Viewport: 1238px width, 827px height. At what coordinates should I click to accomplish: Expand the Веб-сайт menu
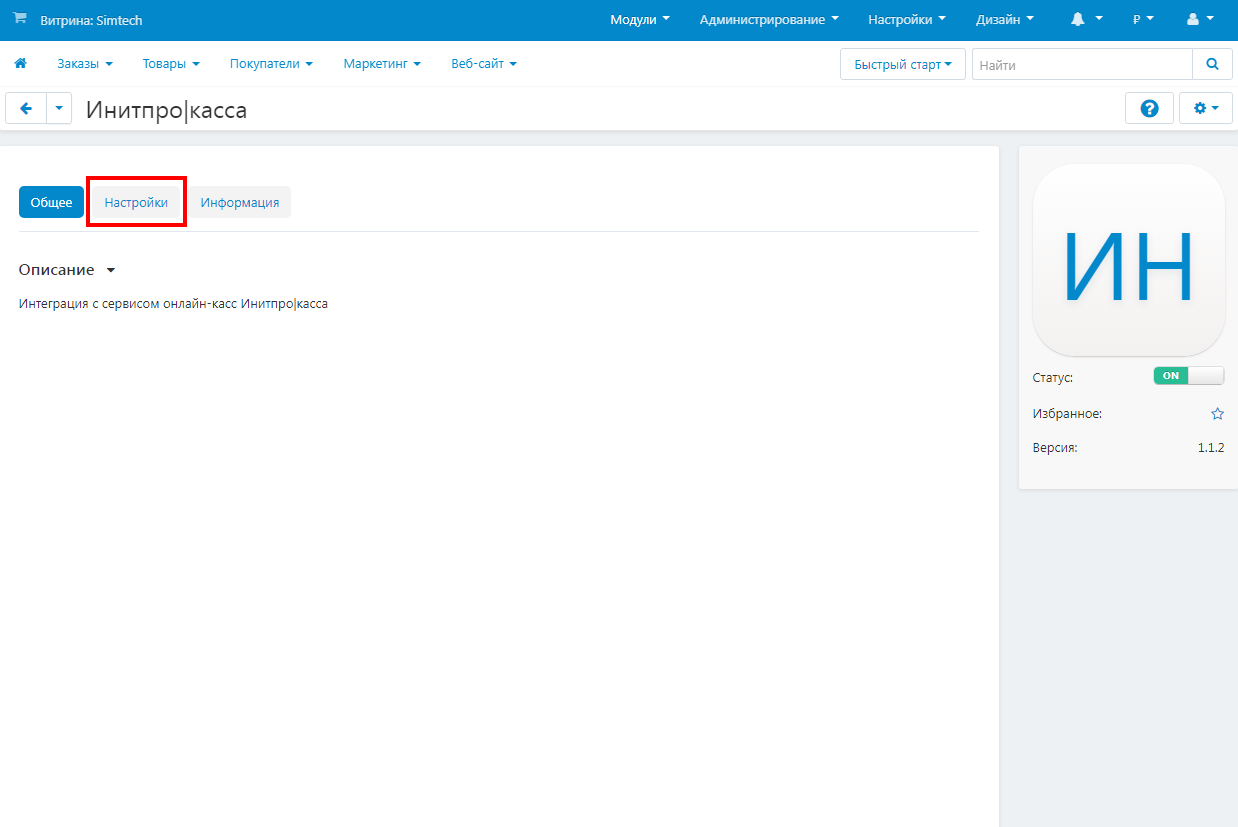pyautogui.click(x=484, y=64)
